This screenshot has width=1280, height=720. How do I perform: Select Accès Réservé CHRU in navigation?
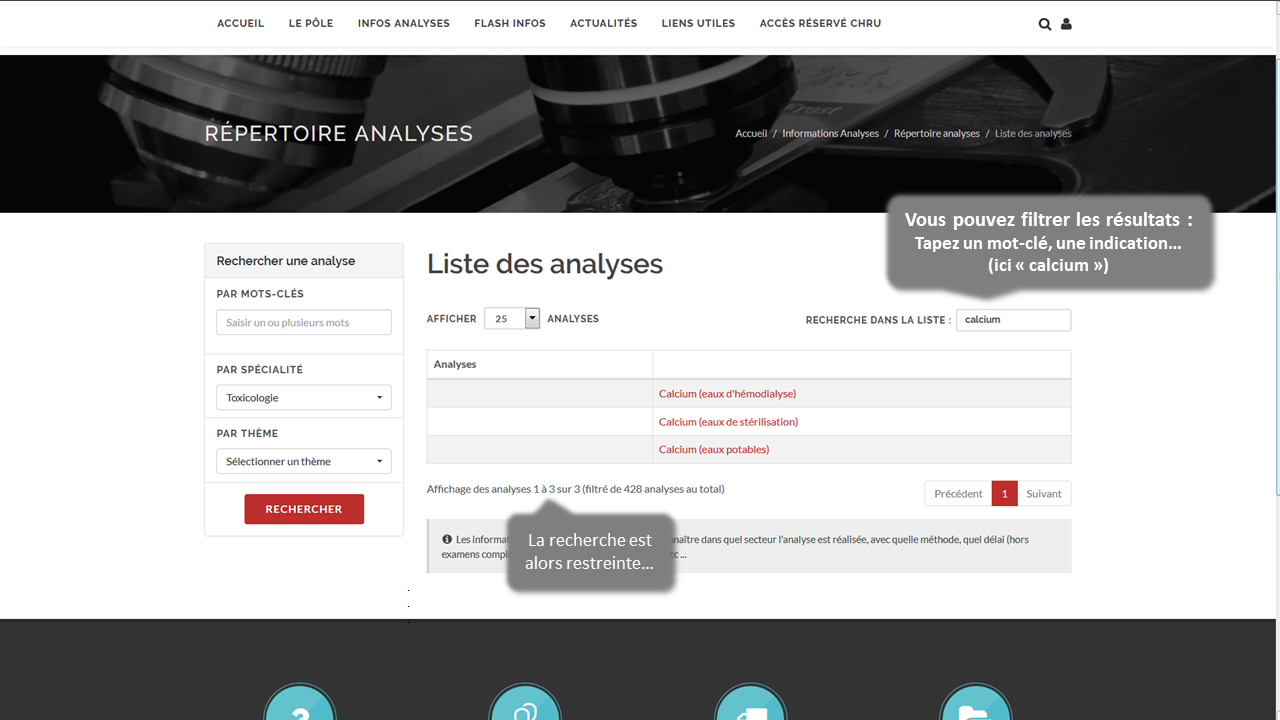click(820, 23)
